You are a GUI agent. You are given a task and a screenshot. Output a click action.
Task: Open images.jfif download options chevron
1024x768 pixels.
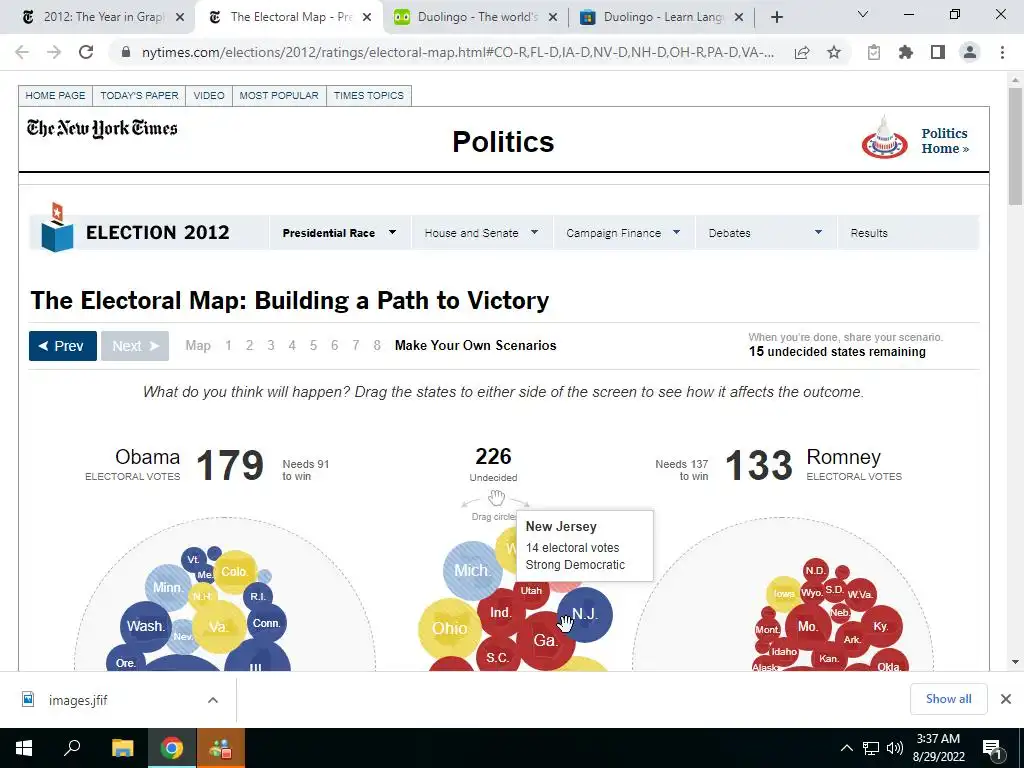click(212, 700)
